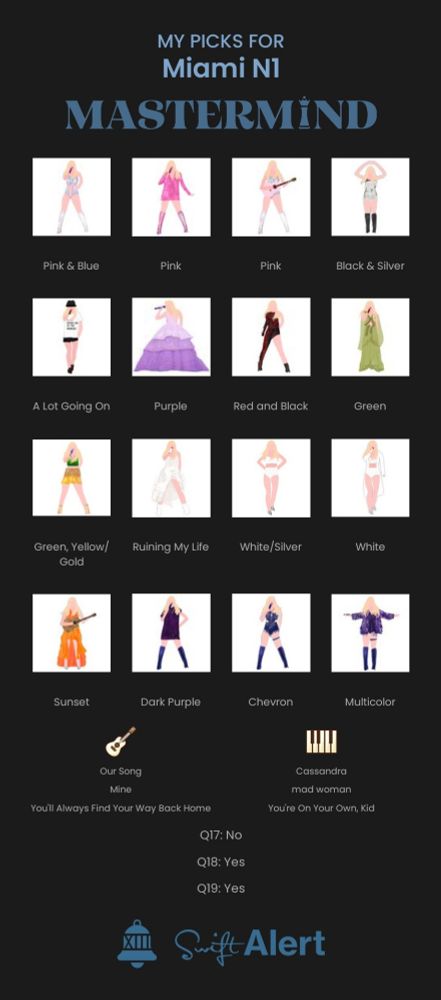Select the Ruining My Life dress thumbnail
Viewport: 441px width, 1000px height.
[x=171, y=478]
